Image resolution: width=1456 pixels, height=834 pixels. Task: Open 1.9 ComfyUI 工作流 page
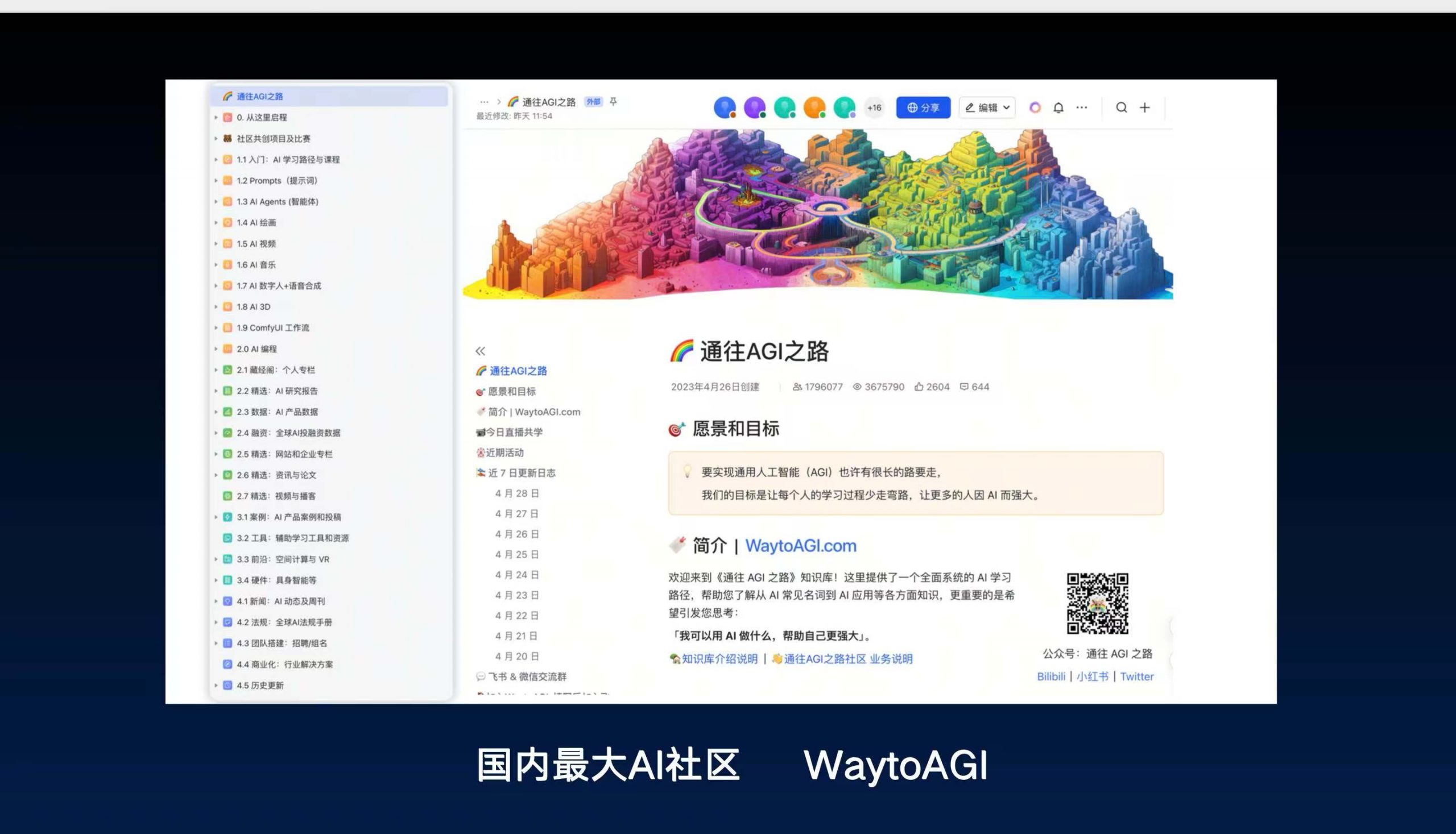click(273, 327)
